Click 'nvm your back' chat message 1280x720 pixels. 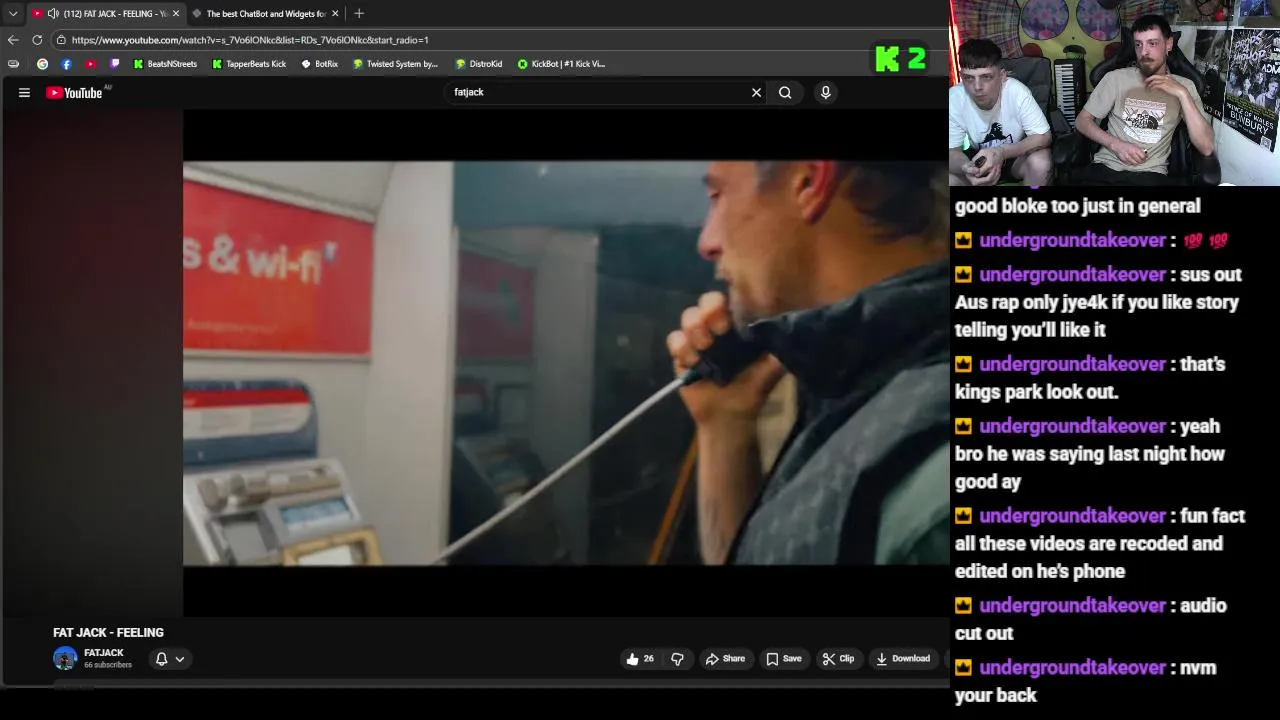tap(1086, 681)
